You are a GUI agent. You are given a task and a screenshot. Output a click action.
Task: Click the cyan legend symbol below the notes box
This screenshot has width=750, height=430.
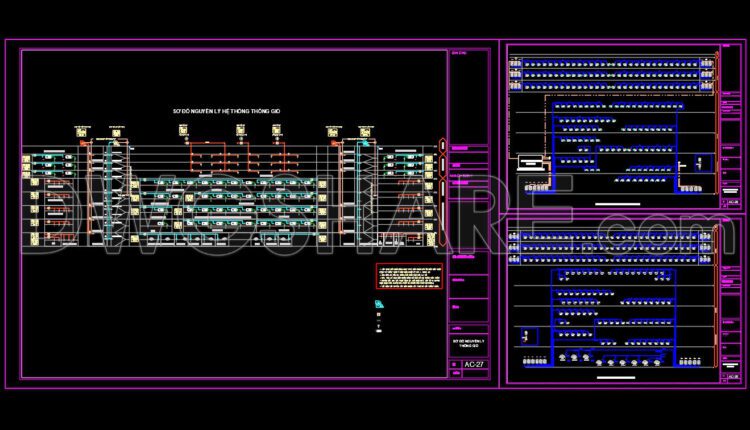point(379,304)
